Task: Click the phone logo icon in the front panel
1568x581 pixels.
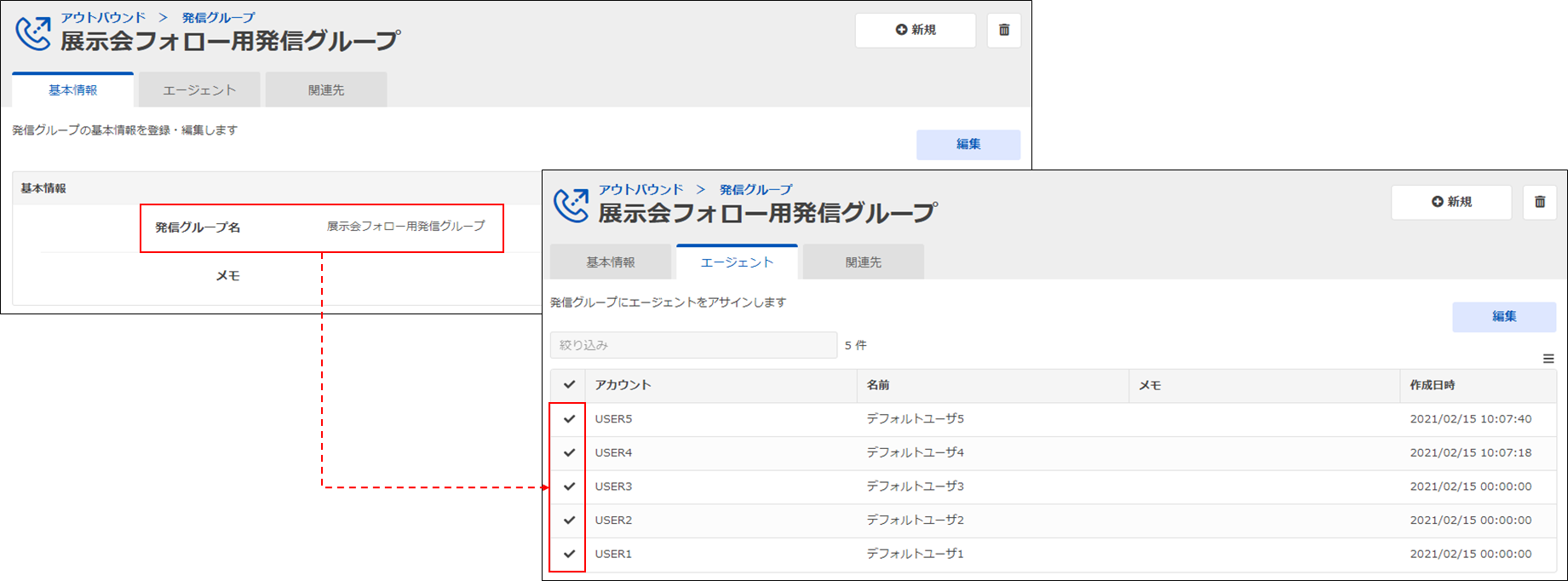Action: click(x=571, y=205)
